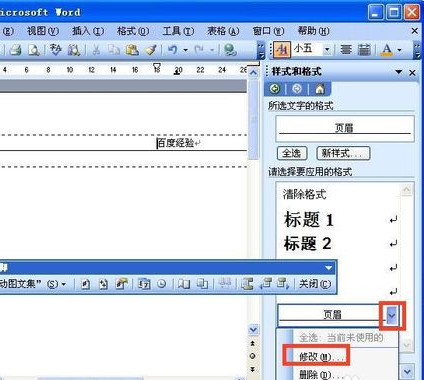Open the 视图 menu
Image resolution: width=424 pixels, height=380 pixels.
tap(43, 31)
